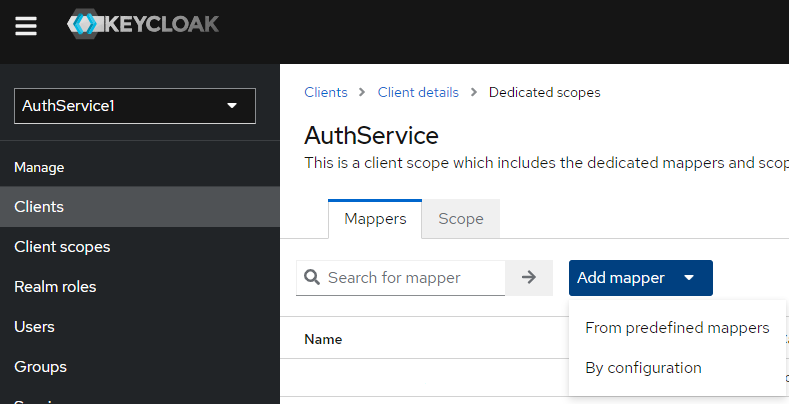Open Realm roles in sidebar
789x404 pixels.
pos(55,287)
